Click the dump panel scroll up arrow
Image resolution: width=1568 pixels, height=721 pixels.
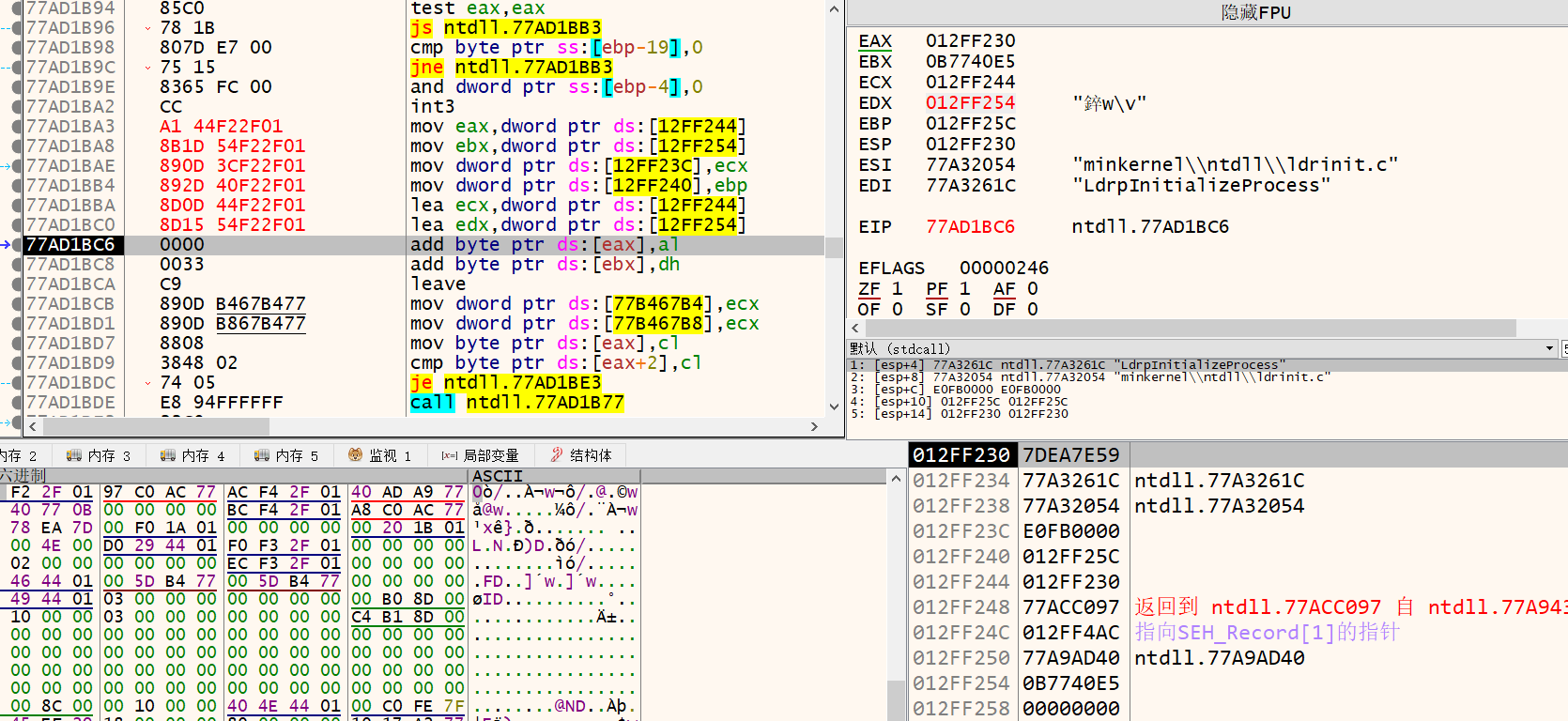(x=897, y=478)
